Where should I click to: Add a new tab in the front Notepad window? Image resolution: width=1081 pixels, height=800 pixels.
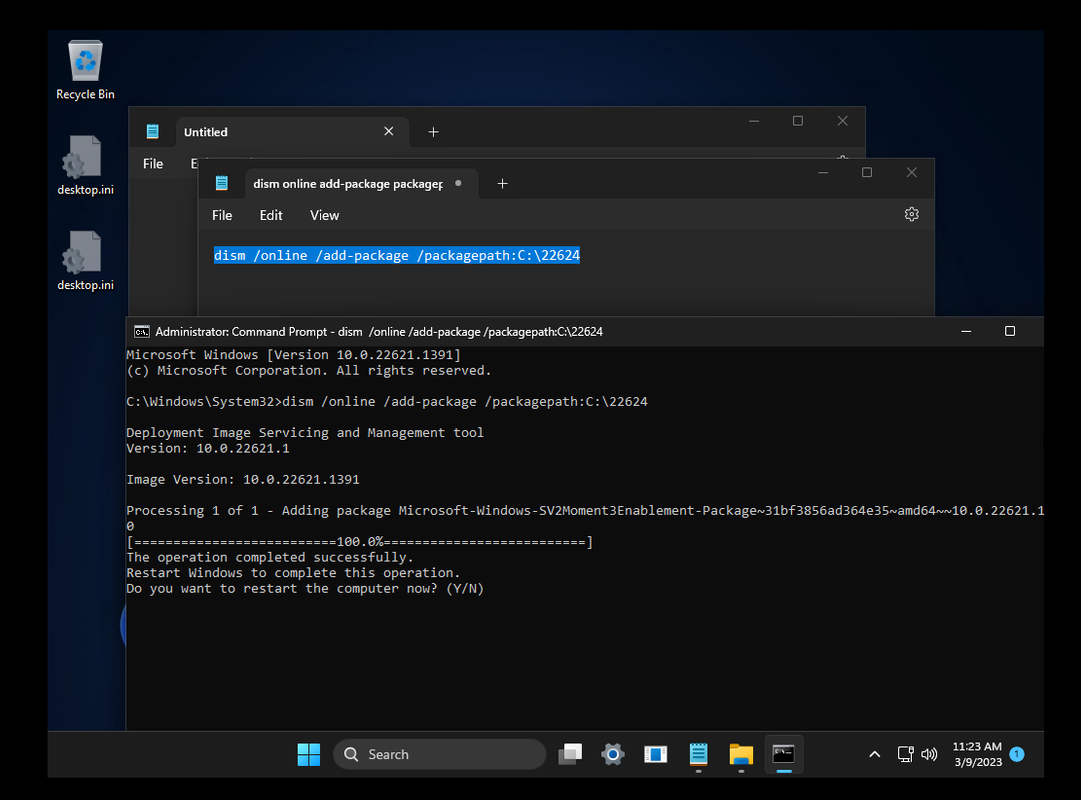point(503,183)
